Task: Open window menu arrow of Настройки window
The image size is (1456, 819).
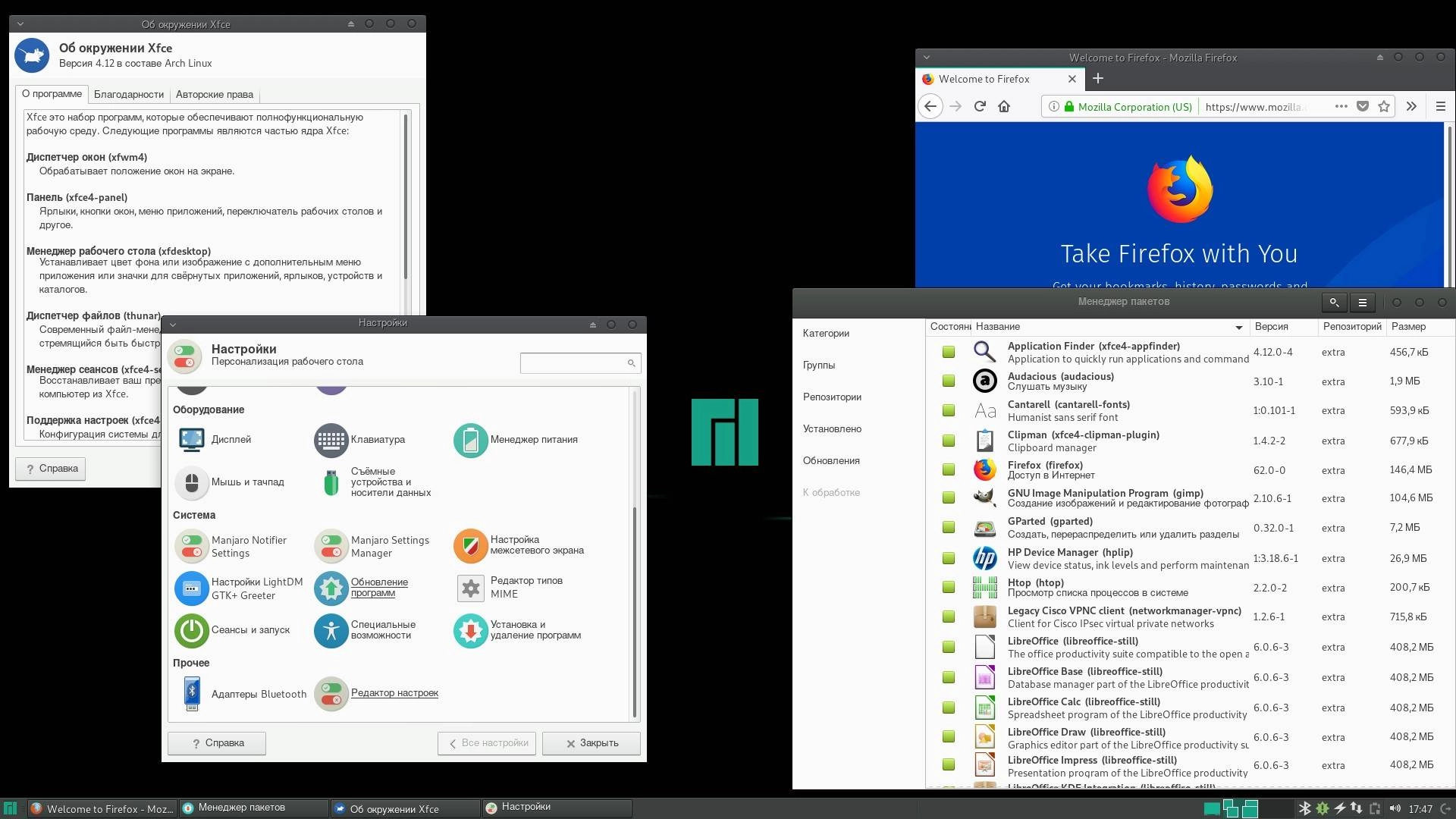Action: (173, 325)
